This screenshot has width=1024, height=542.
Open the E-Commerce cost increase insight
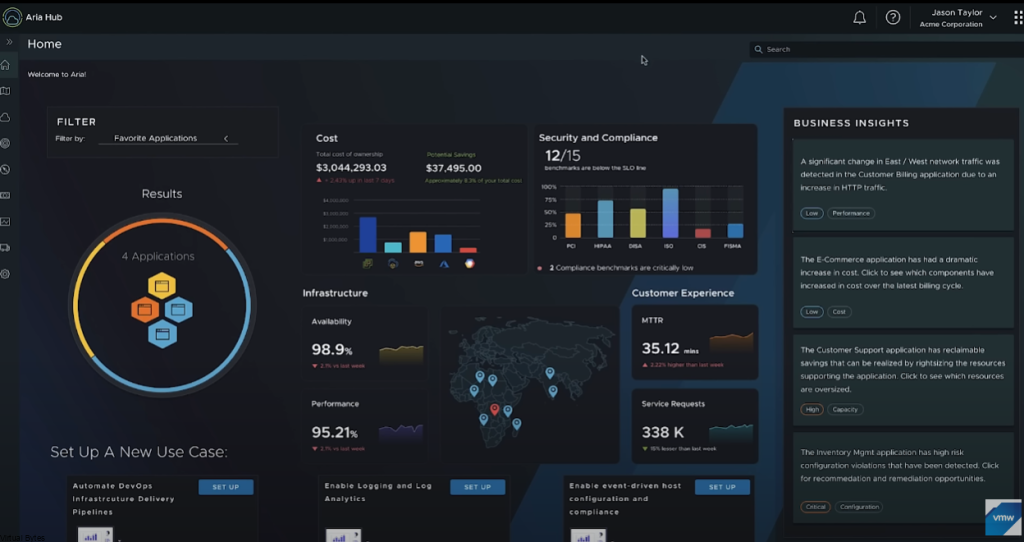tap(903, 282)
